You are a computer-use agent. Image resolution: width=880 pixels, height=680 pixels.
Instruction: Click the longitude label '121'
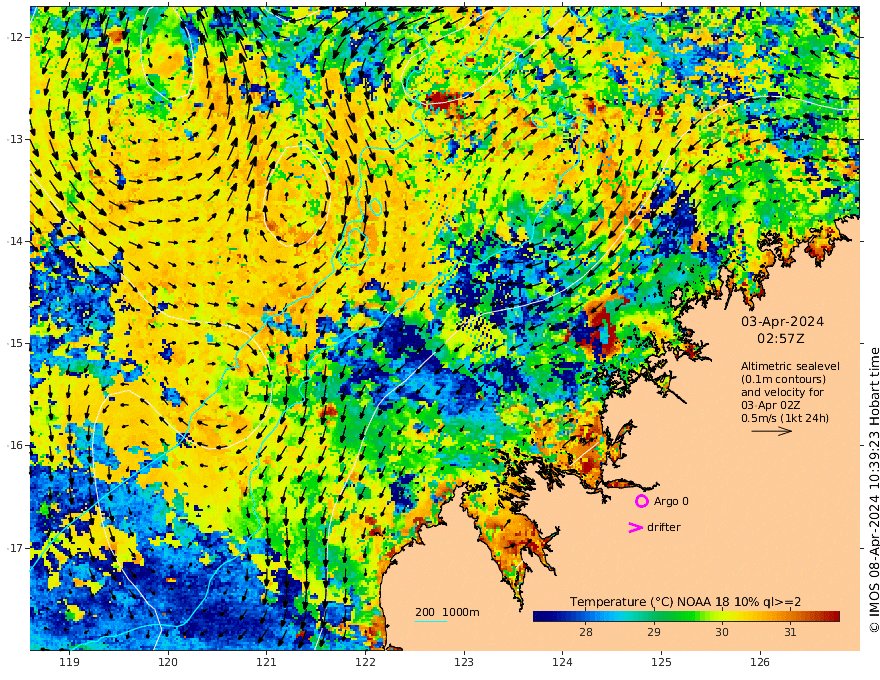267,662
